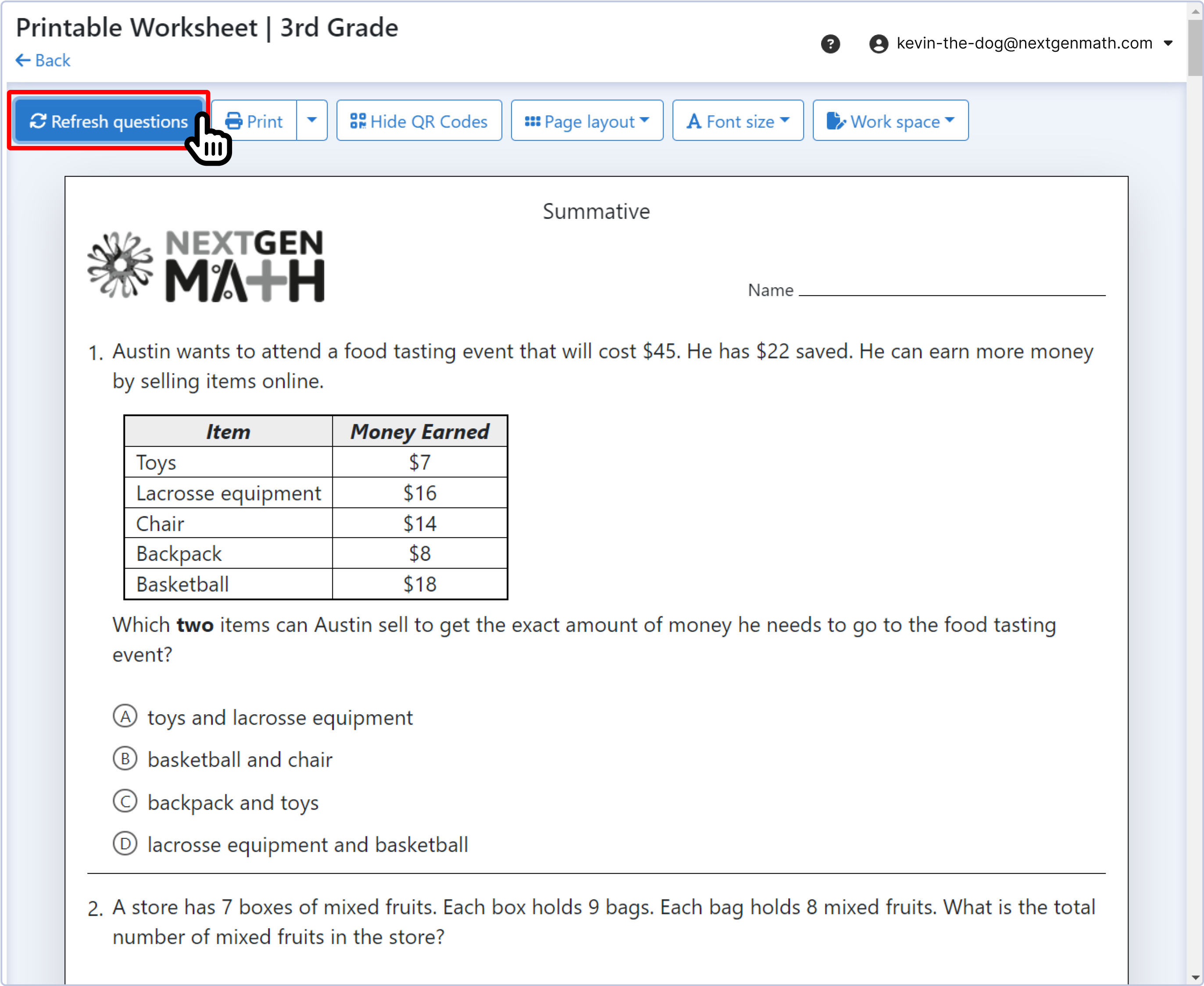Screen dimensions: 1204x986
Task: Click the 'Money Earned' table header
Action: pyautogui.click(x=420, y=432)
